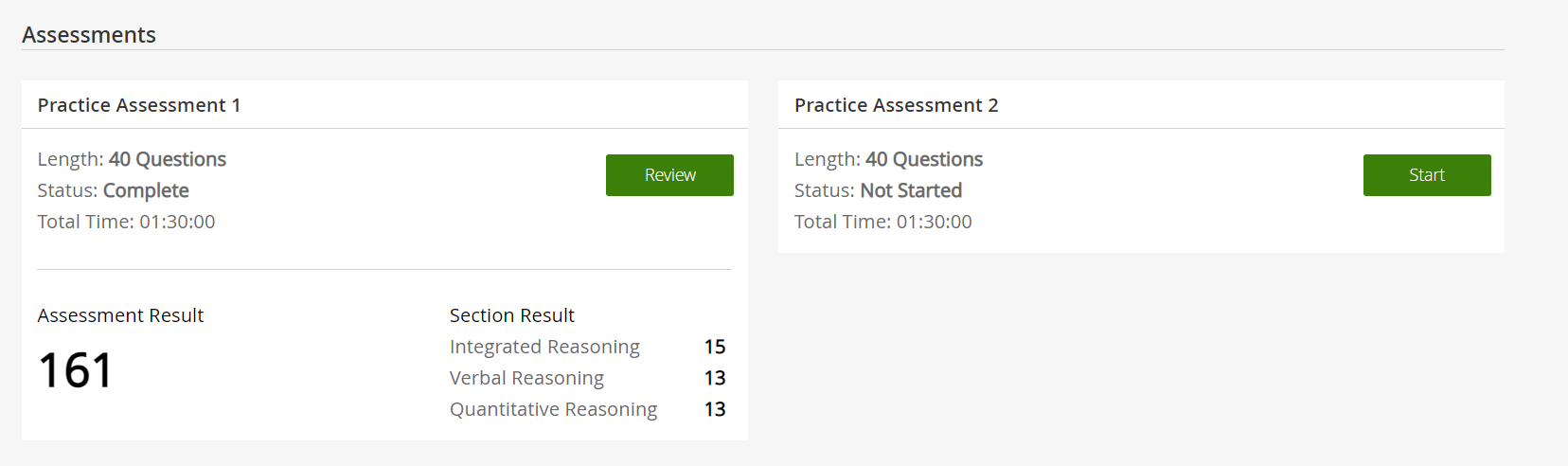Click the Integrated Reasoning score of 15

coord(715,347)
